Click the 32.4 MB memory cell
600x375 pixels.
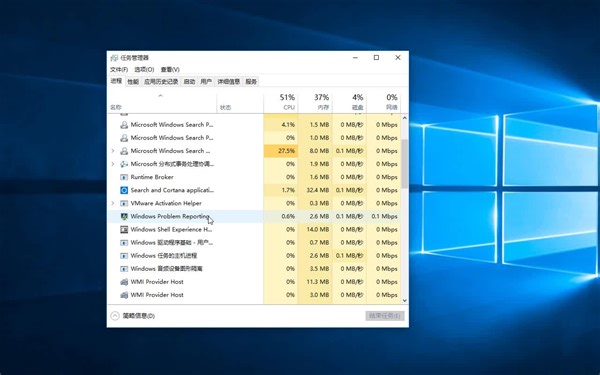tap(315, 190)
